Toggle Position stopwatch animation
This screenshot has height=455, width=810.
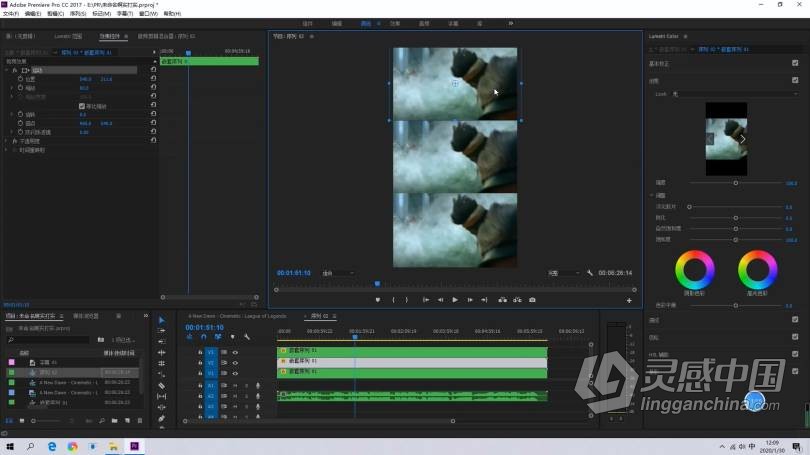click(20, 79)
